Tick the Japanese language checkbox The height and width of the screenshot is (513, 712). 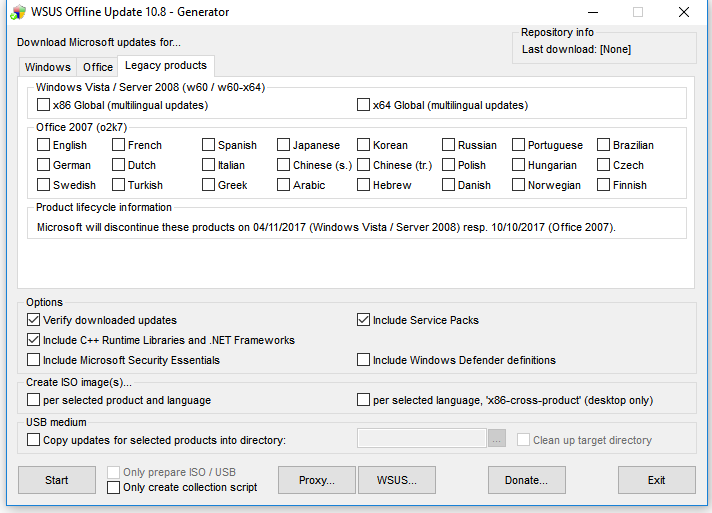(x=283, y=145)
